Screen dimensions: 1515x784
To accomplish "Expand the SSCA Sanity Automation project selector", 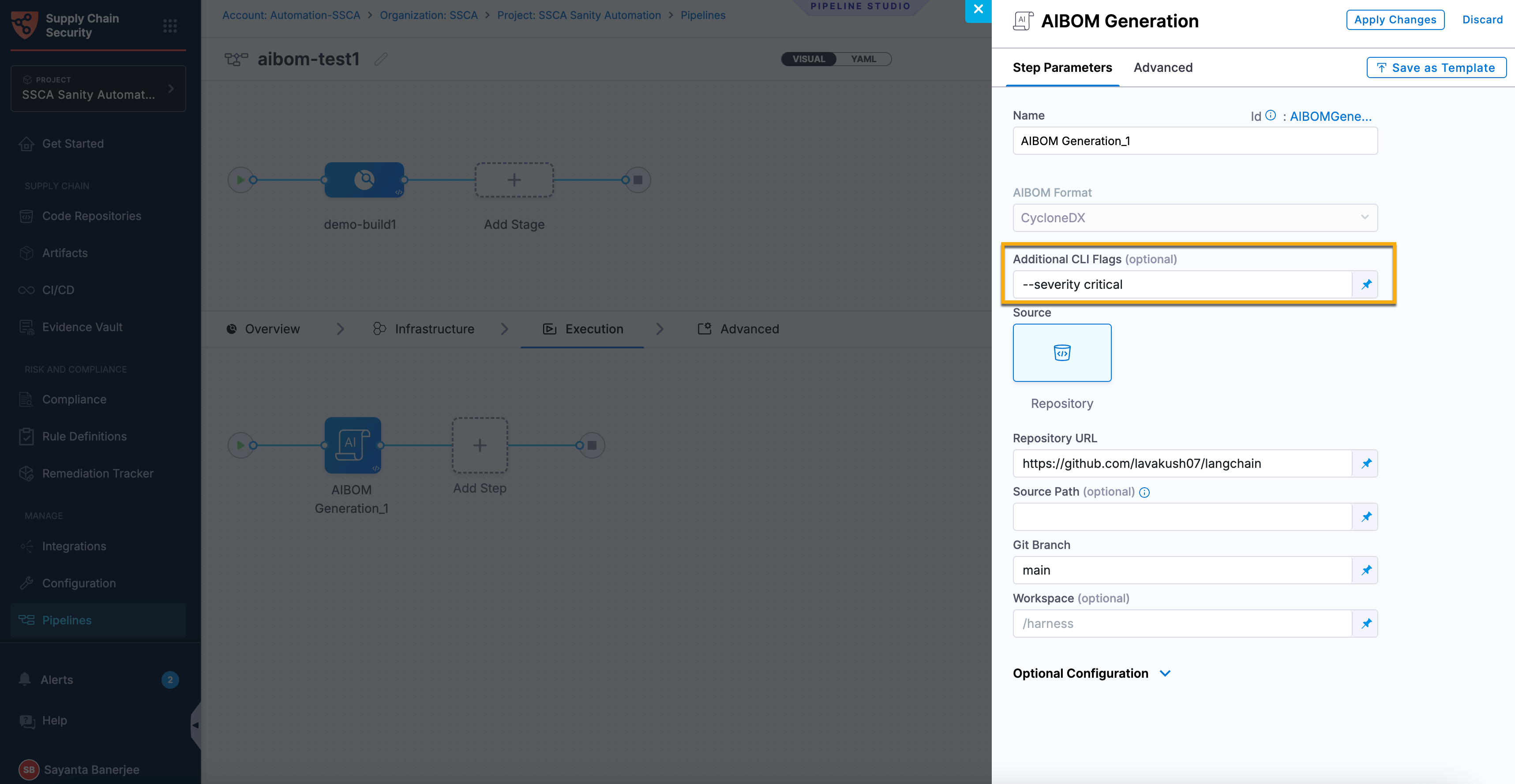I will click(98, 88).
